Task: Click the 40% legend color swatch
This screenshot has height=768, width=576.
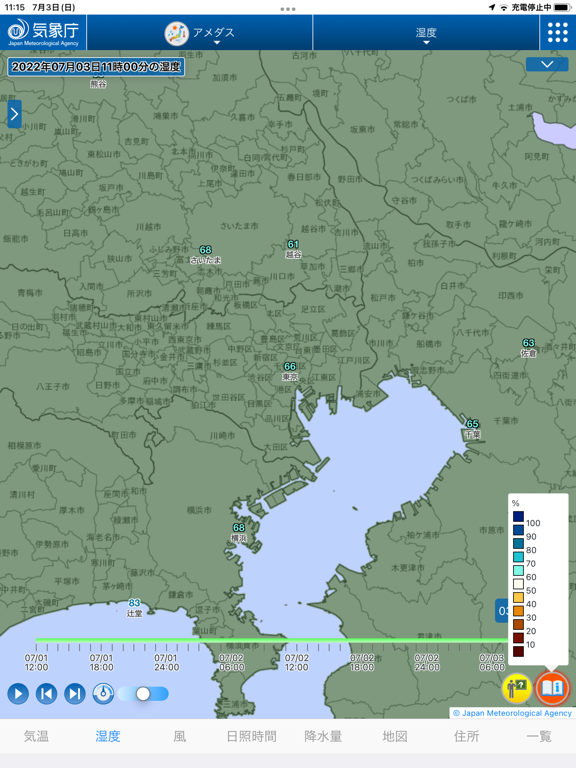Action: coord(518,597)
